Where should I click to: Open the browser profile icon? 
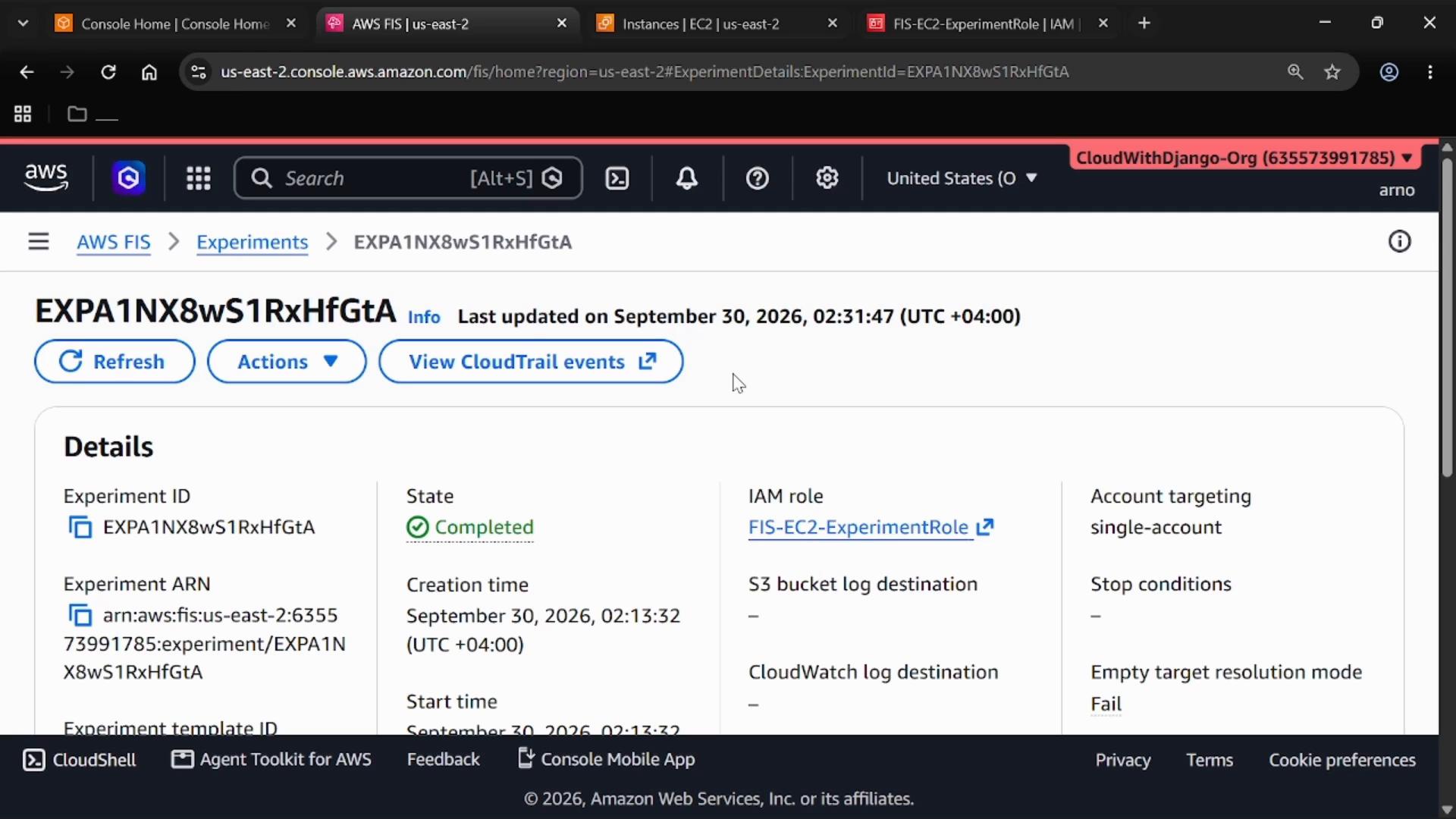click(x=1389, y=72)
